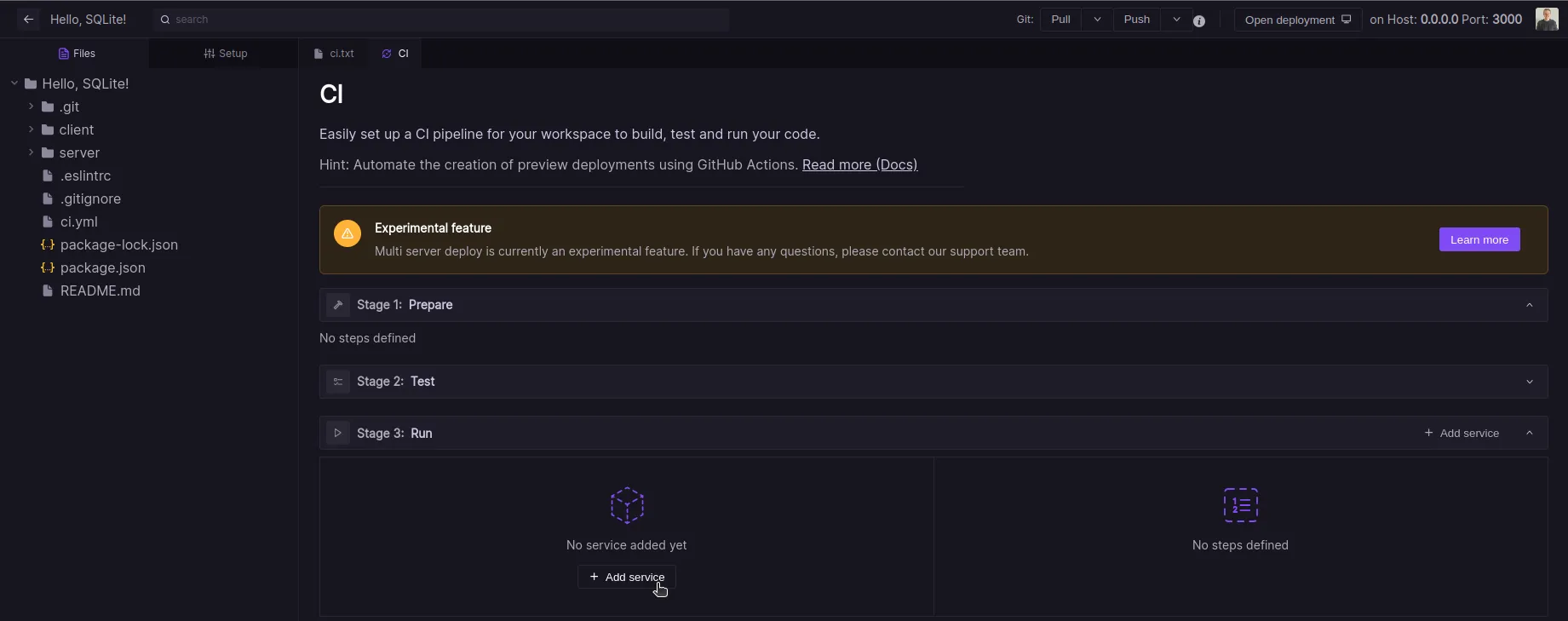
Task: Click the experimental feature warning icon
Action: tap(347, 233)
